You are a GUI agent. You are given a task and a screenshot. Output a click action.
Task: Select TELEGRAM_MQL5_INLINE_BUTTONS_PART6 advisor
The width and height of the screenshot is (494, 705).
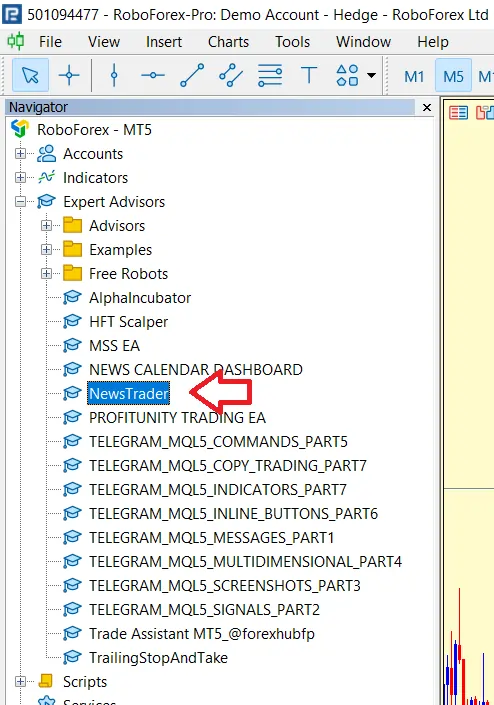tap(233, 513)
